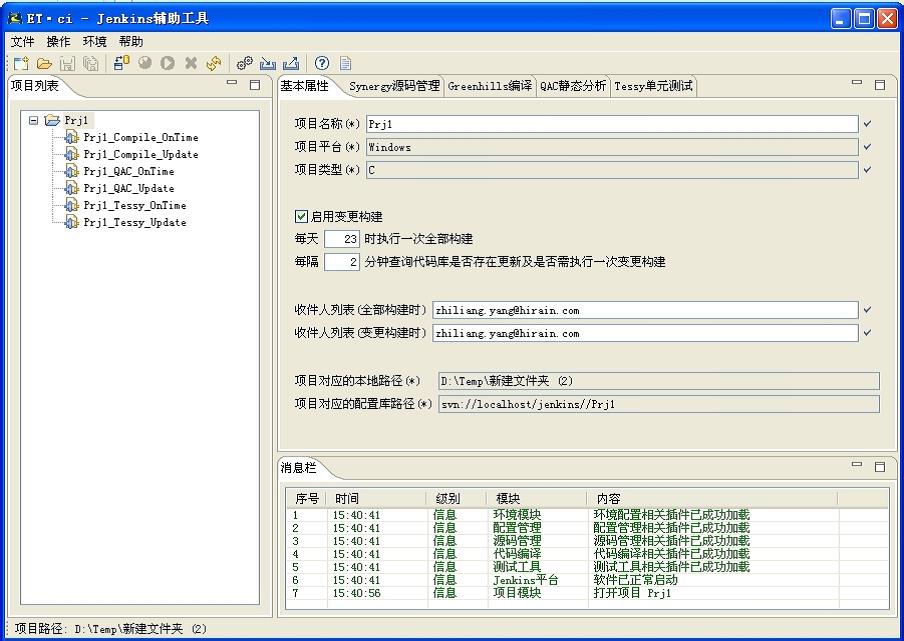Select the message 打开项目 Prj1
This screenshot has height=641, width=904.
[x=632, y=593]
